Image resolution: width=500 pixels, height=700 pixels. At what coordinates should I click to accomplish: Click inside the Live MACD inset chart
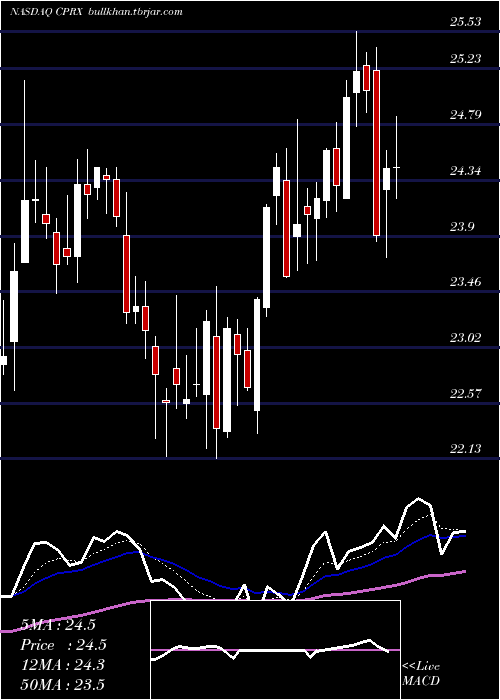point(275,650)
